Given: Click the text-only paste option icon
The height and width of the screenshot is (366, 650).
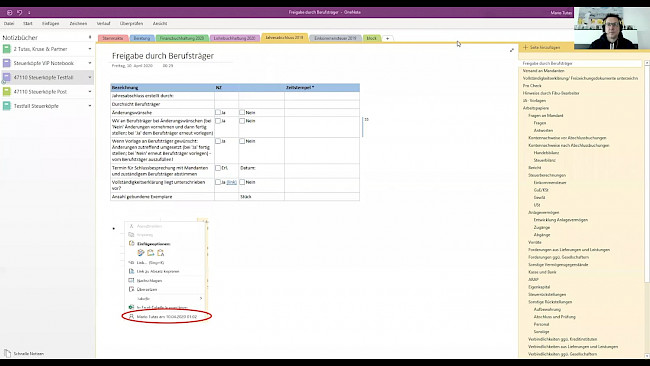Looking at the screenshot, I should click(160, 253).
